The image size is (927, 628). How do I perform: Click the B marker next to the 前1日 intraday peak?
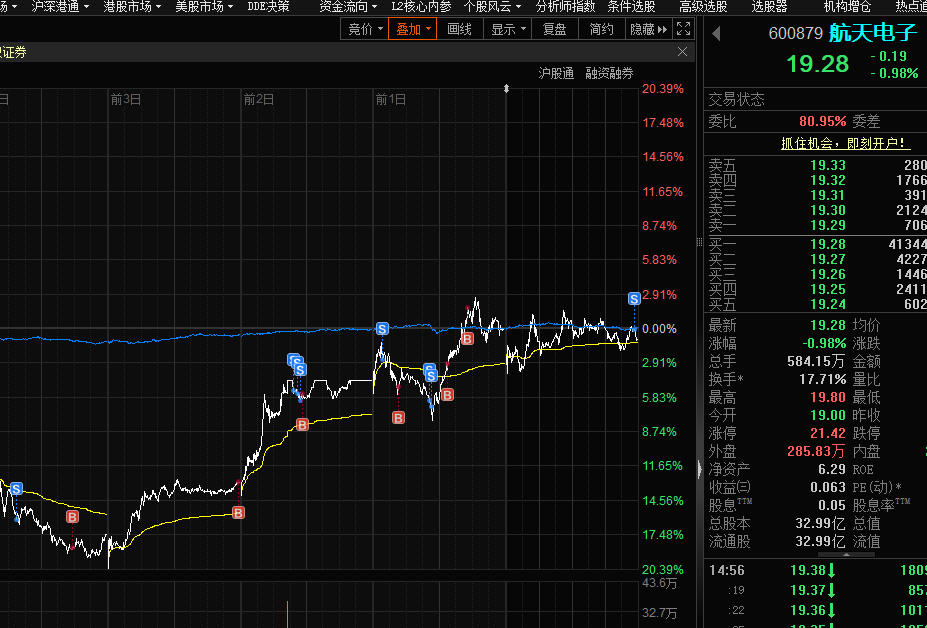tap(467, 338)
